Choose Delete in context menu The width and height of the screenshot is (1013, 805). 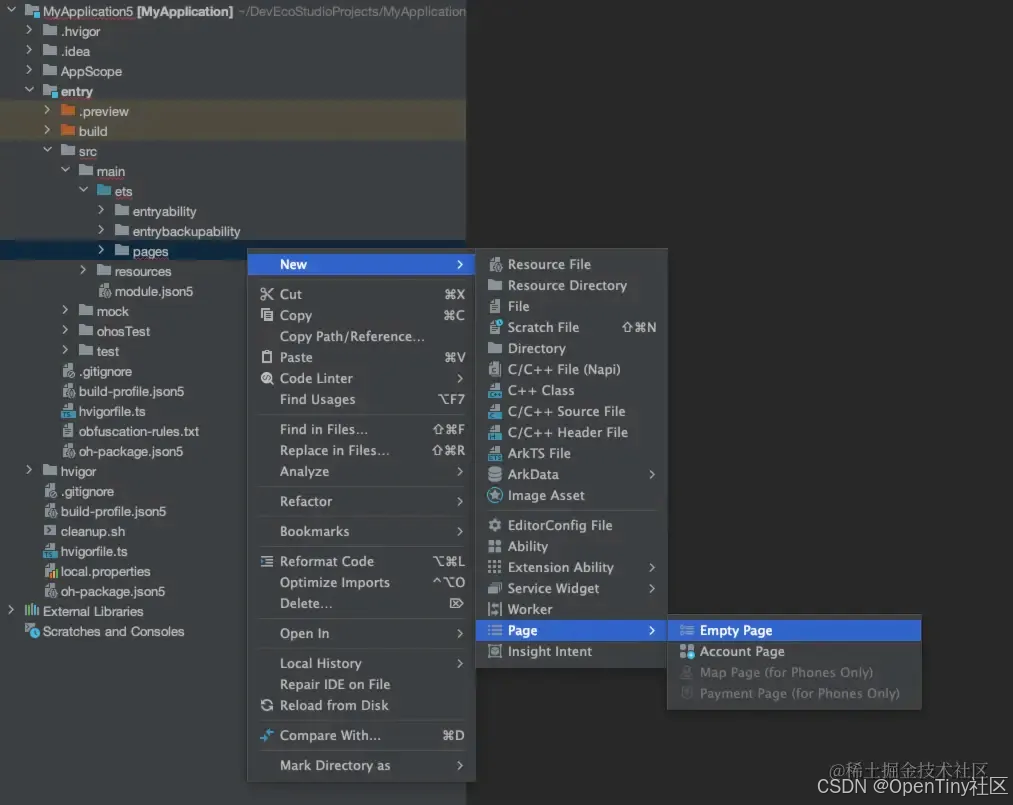361,603
